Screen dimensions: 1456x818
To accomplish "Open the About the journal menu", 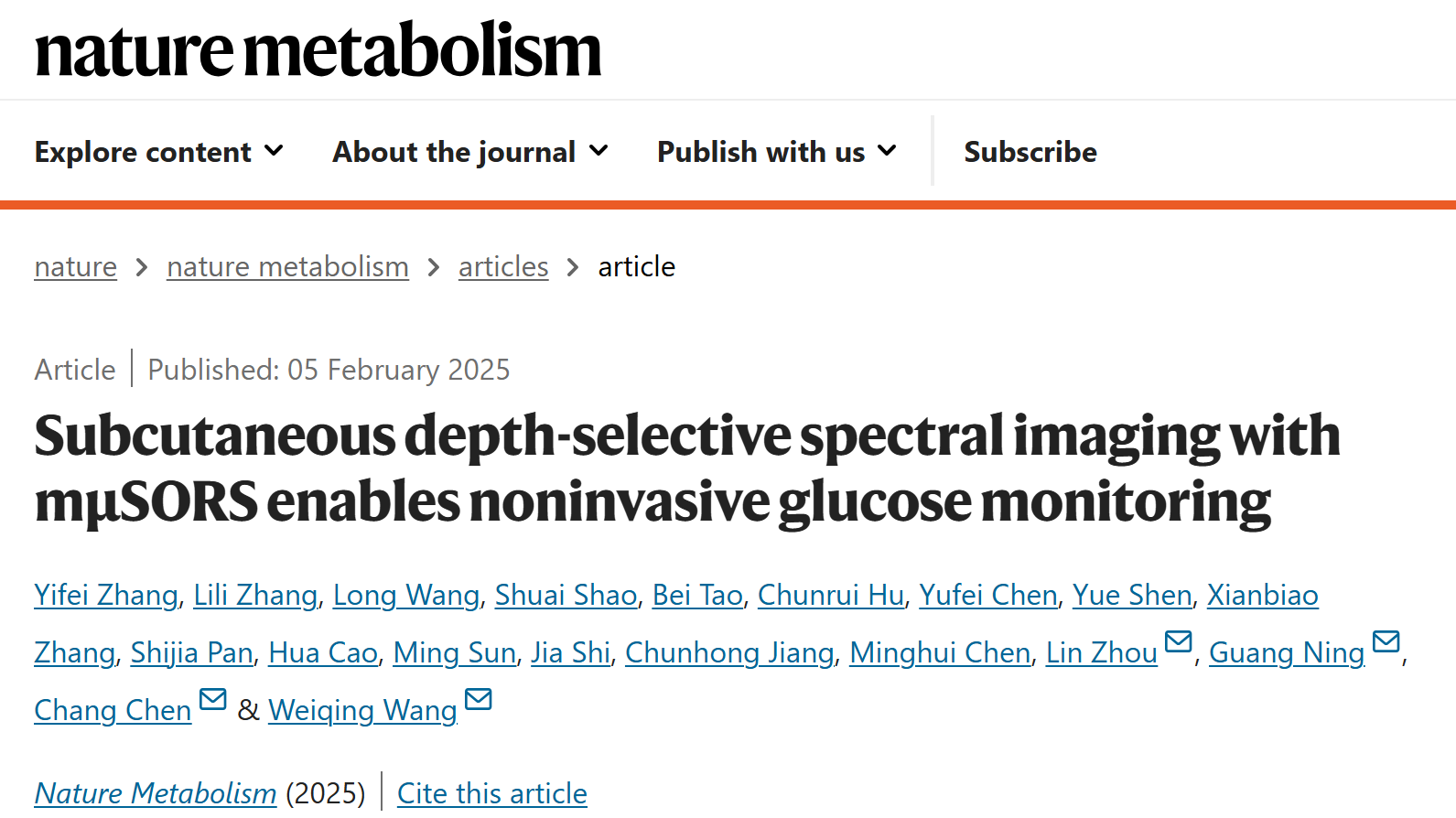I will 470,152.
